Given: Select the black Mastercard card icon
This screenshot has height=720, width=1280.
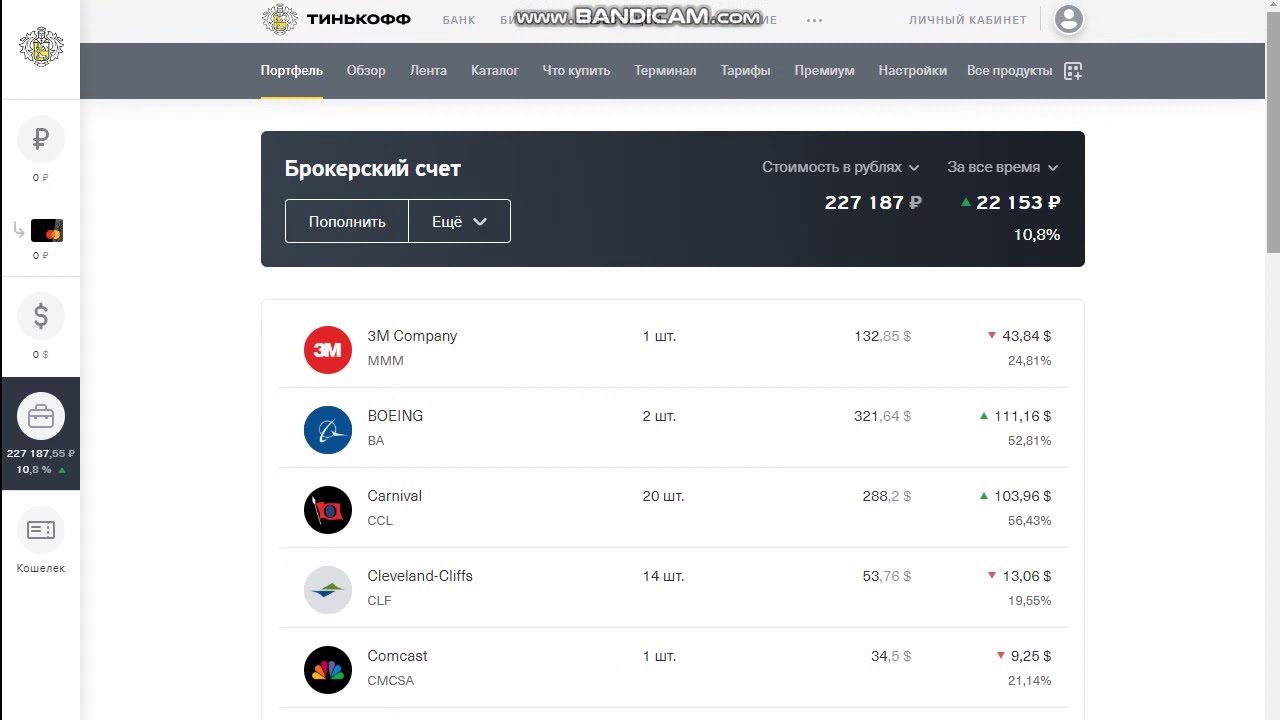Looking at the screenshot, I should [46, 231].
